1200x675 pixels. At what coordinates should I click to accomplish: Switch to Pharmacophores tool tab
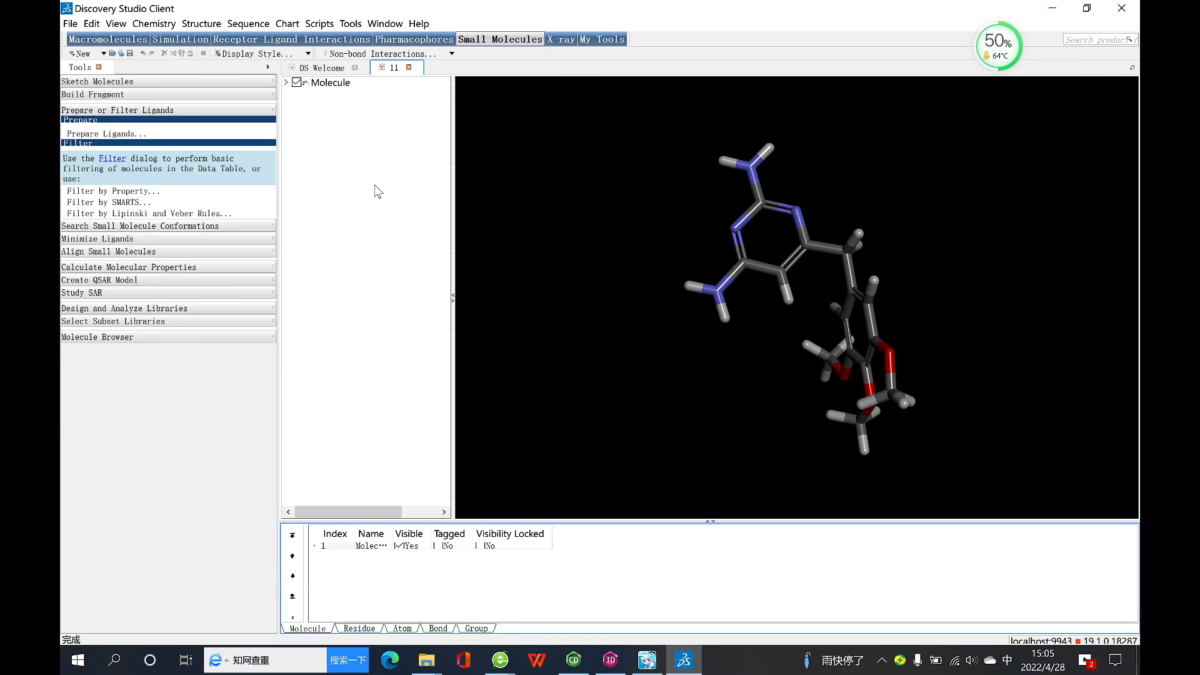pos(414,39)
